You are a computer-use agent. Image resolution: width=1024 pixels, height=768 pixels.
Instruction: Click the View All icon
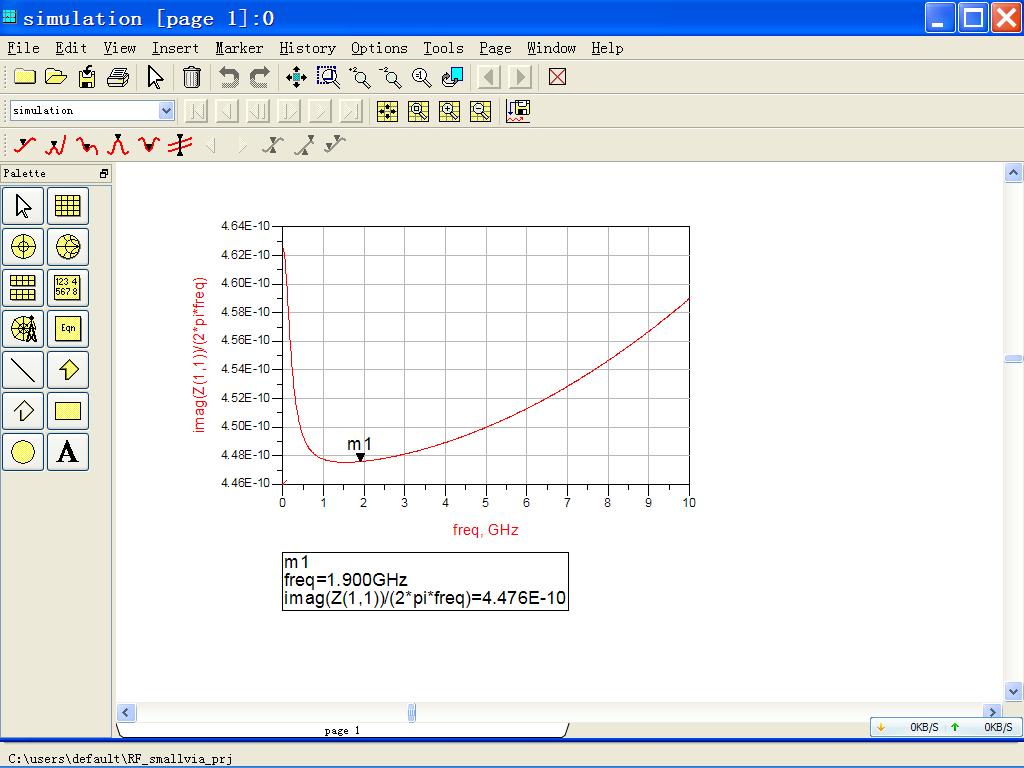coord(296,77)
